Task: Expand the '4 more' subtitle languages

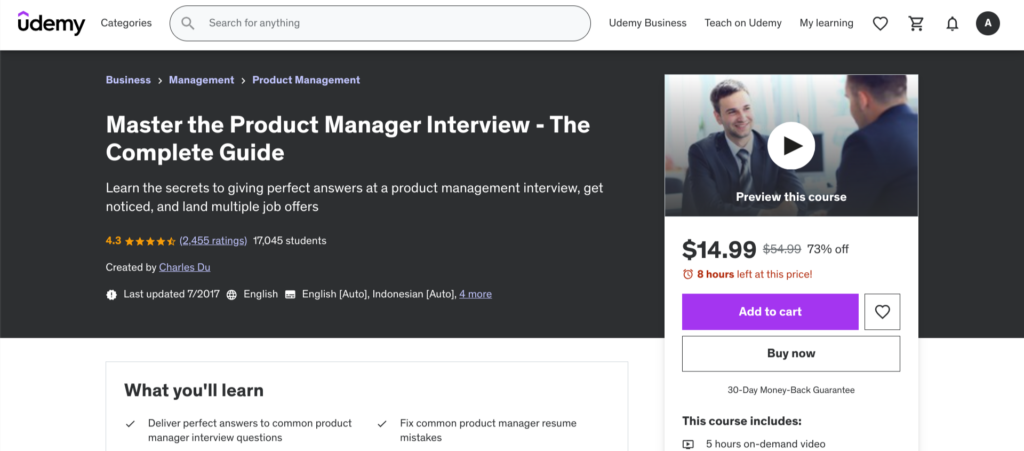Action: (475, 294)
